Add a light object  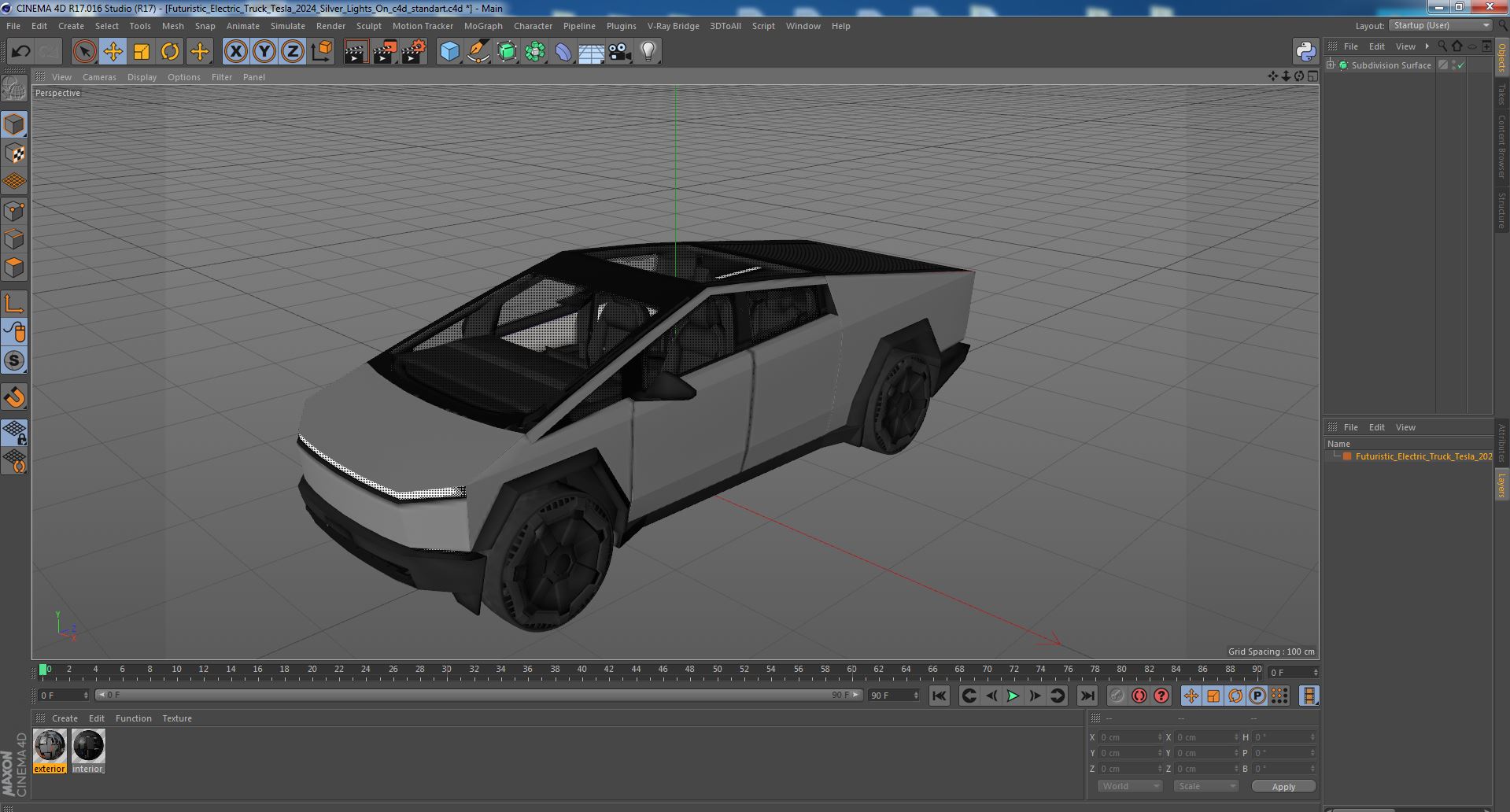pos(648,52)
